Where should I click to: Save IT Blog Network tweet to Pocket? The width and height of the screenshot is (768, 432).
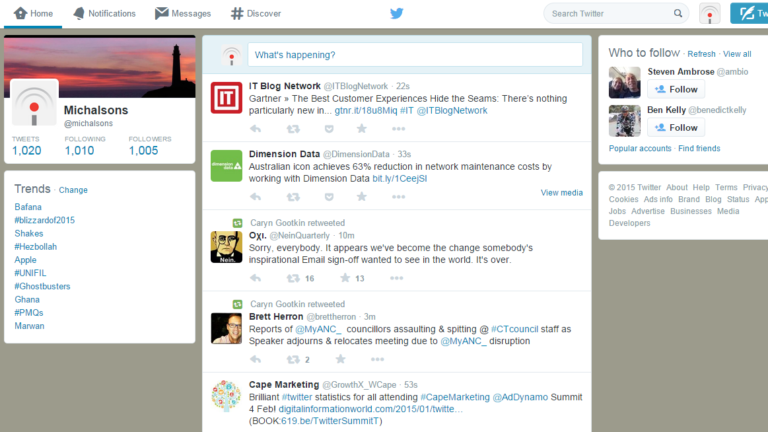point(329,129)
